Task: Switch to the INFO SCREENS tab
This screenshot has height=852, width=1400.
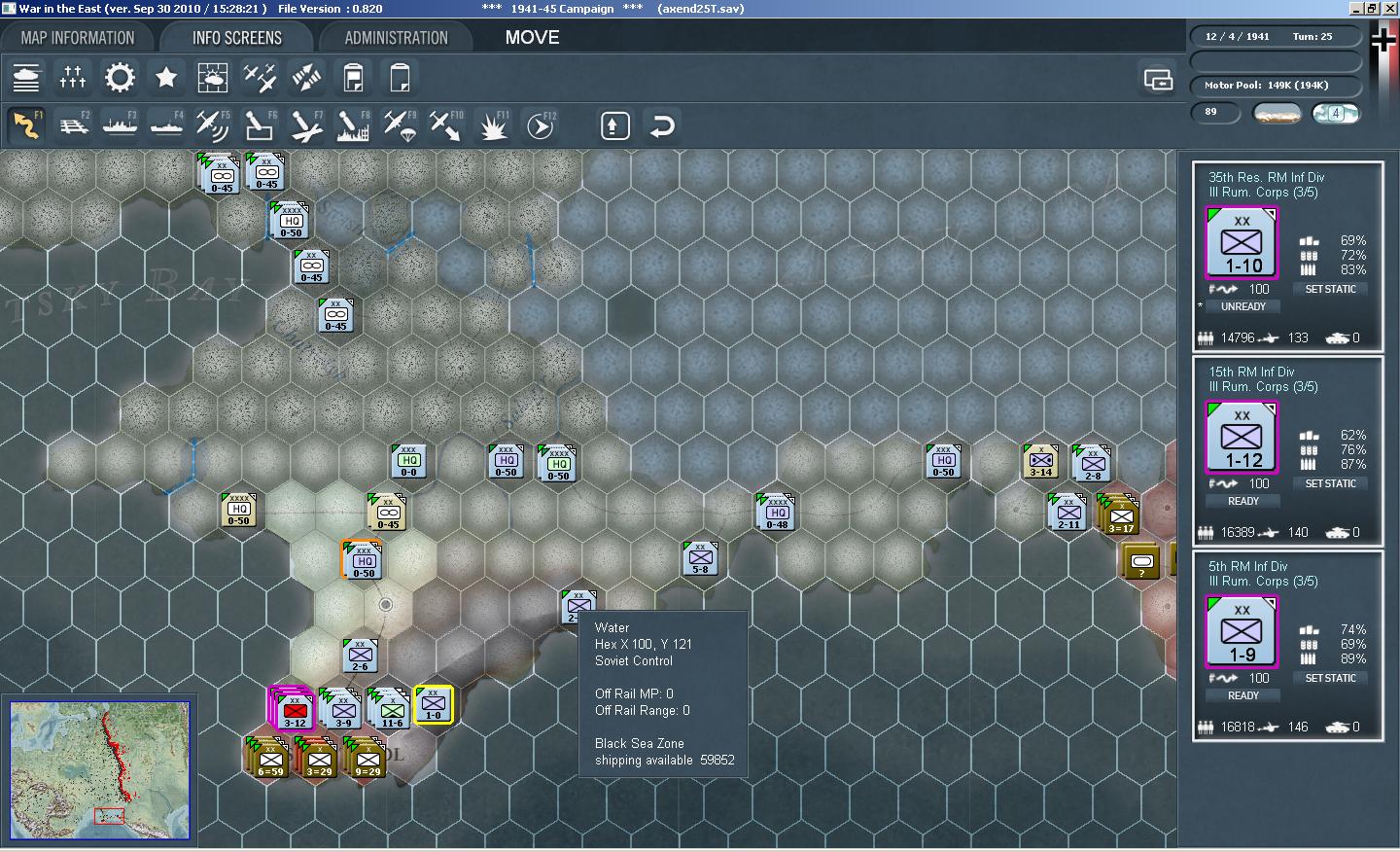Action: (237, 38)
